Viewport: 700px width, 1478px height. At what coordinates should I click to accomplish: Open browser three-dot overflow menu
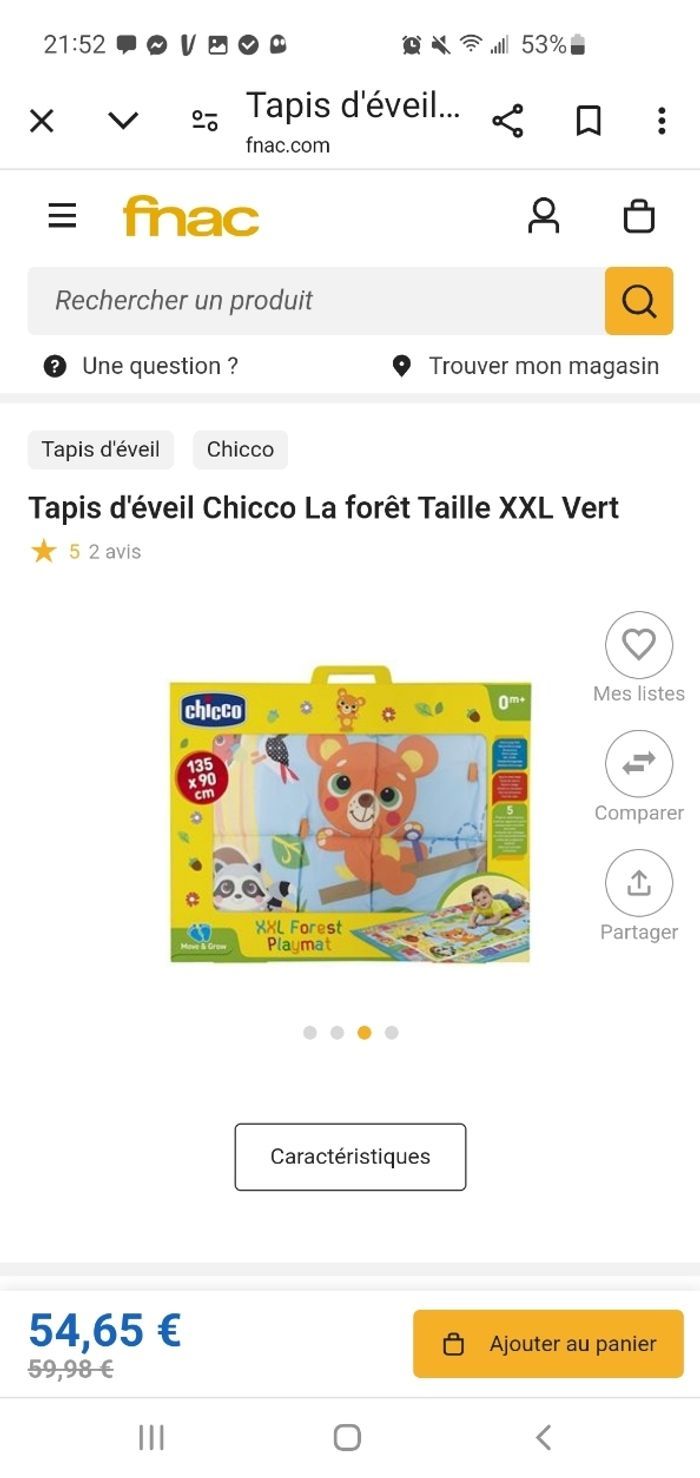tap(661, 122)
